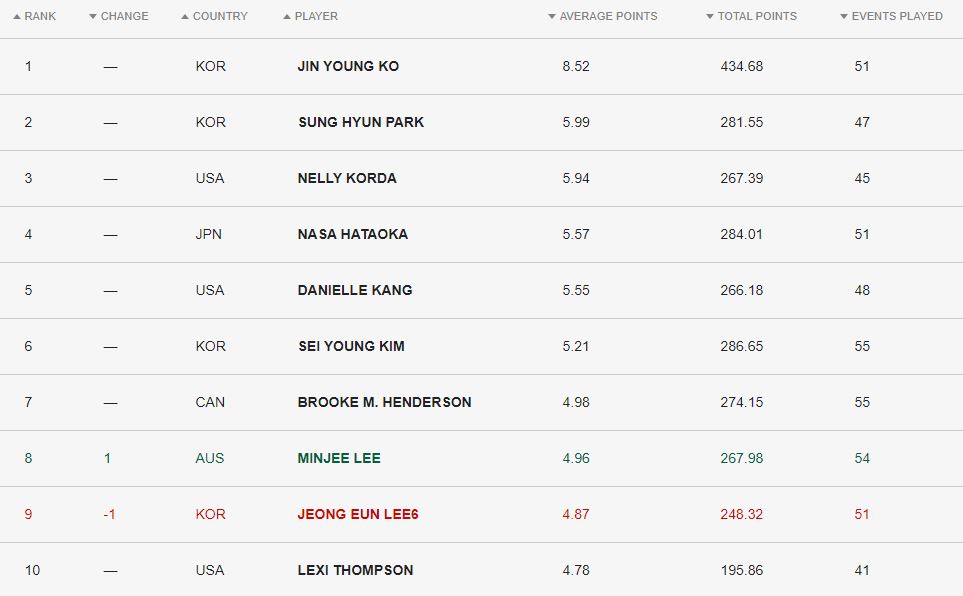Click the sort arrow beside AVERAGE POINTS
The image size is (963, 596).
tap(552, 17)
